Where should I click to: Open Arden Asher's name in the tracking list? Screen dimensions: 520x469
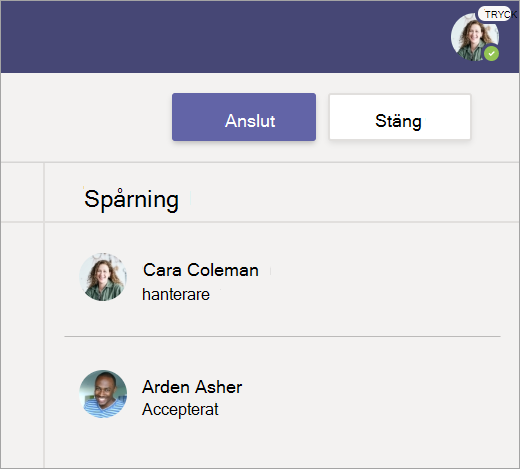pos(192,387)
